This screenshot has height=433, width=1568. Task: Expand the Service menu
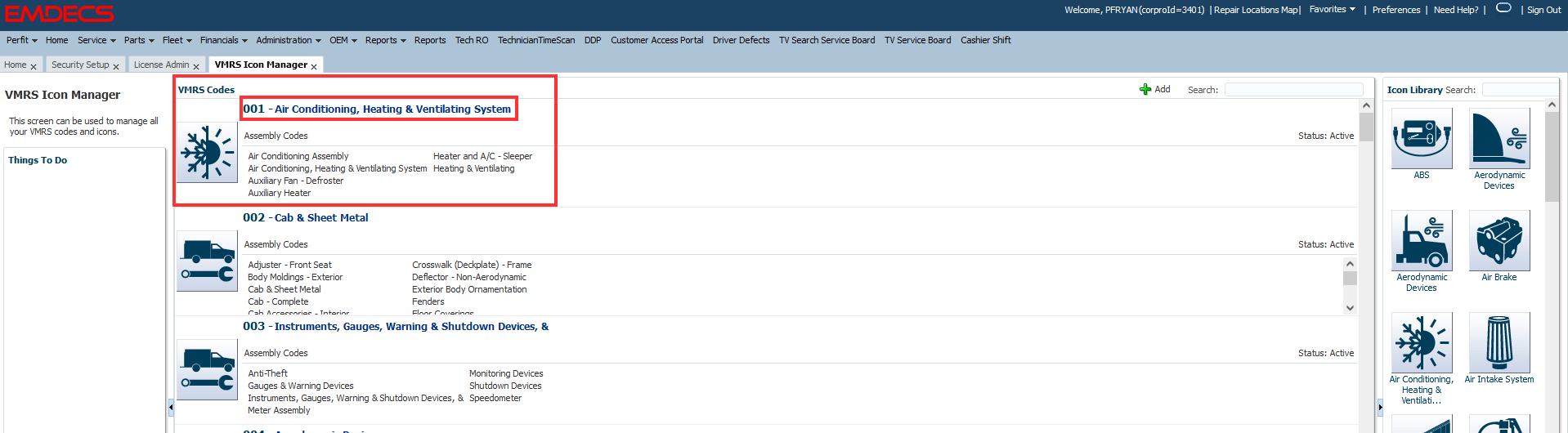[x=96, y=40]
